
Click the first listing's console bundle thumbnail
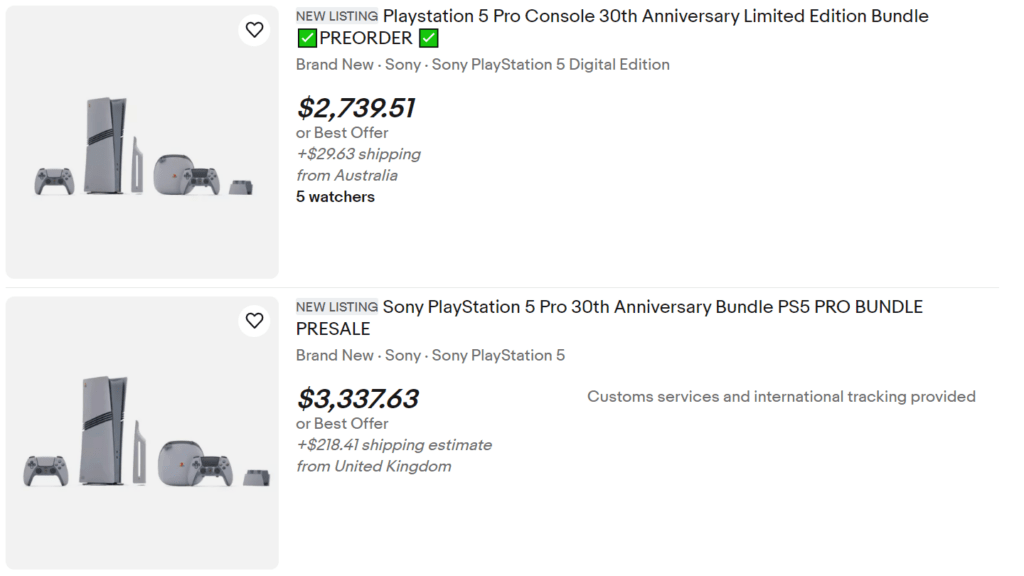point(141,140)
